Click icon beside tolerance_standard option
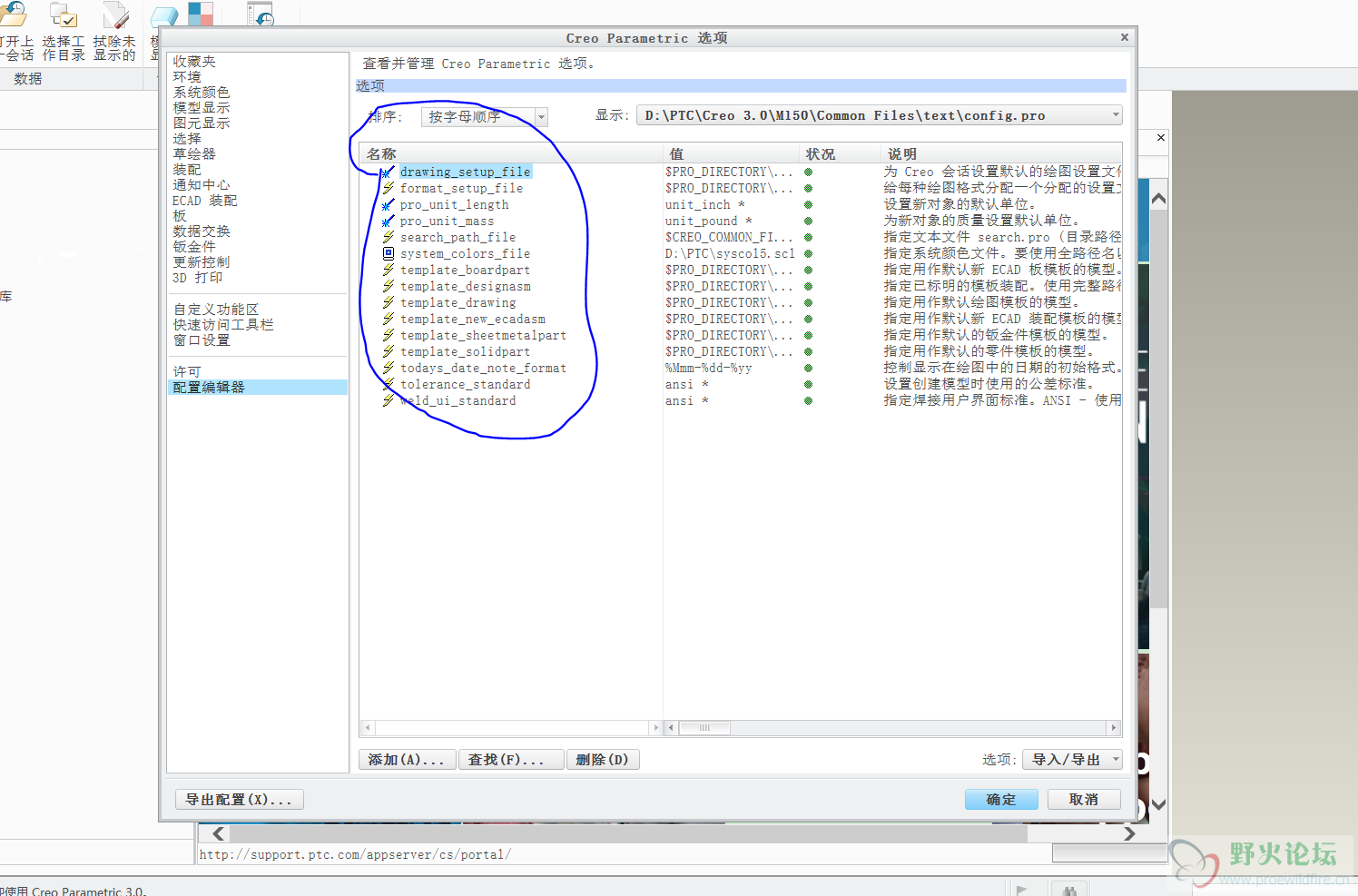 pyautogui.click(x=388, y=384)
